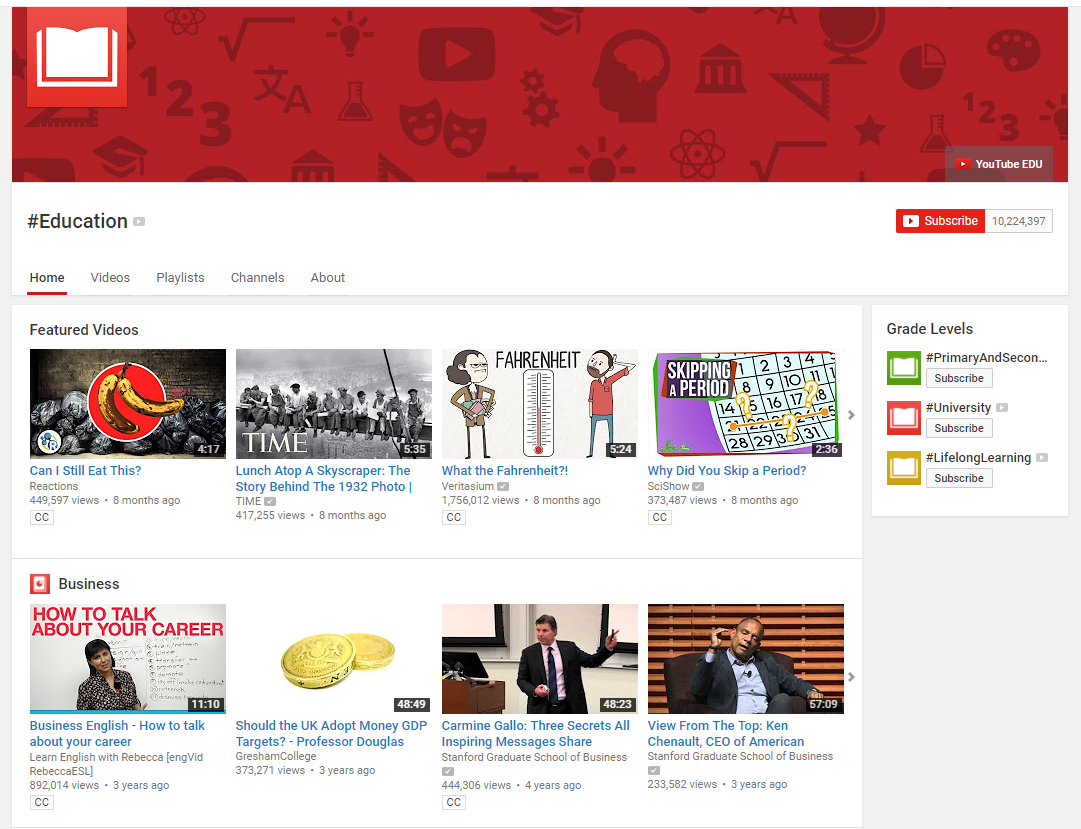This screenshot has height=829, width=1081.
Task: Click the red #University channel icon
Action: pyautogui.click(x=904, y=418)
